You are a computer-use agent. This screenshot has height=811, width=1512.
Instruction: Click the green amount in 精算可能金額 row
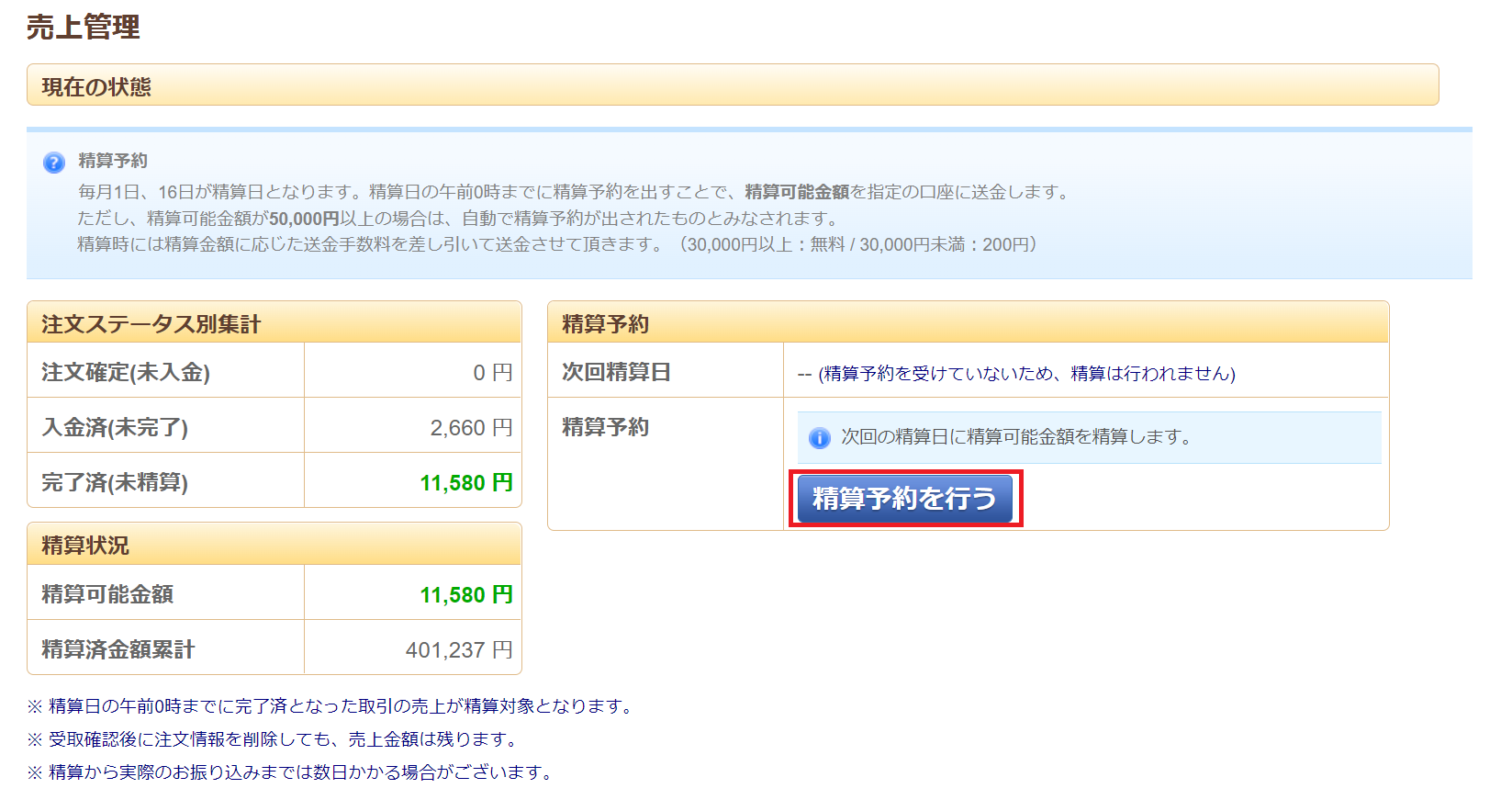pos(465,594)
